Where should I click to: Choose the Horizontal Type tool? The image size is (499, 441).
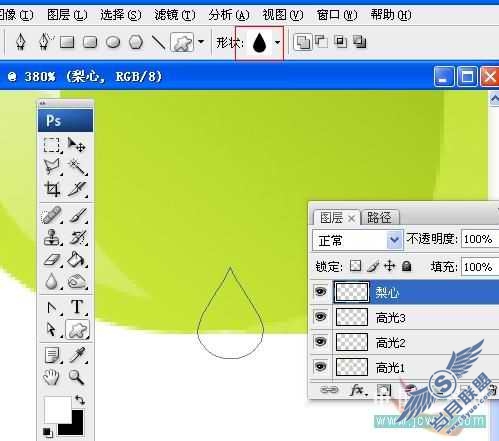tap(77, 307)
